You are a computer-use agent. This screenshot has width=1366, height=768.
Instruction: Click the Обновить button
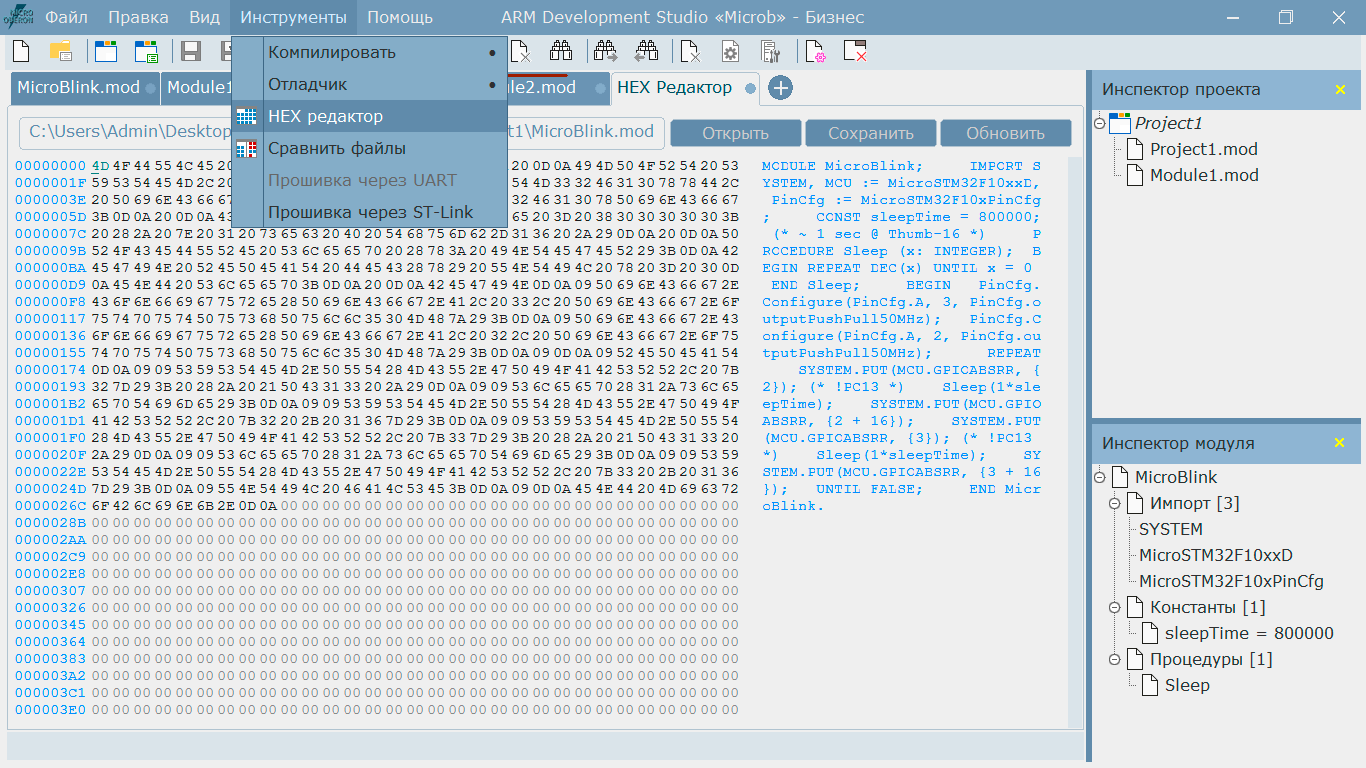tap(1005, 133)
